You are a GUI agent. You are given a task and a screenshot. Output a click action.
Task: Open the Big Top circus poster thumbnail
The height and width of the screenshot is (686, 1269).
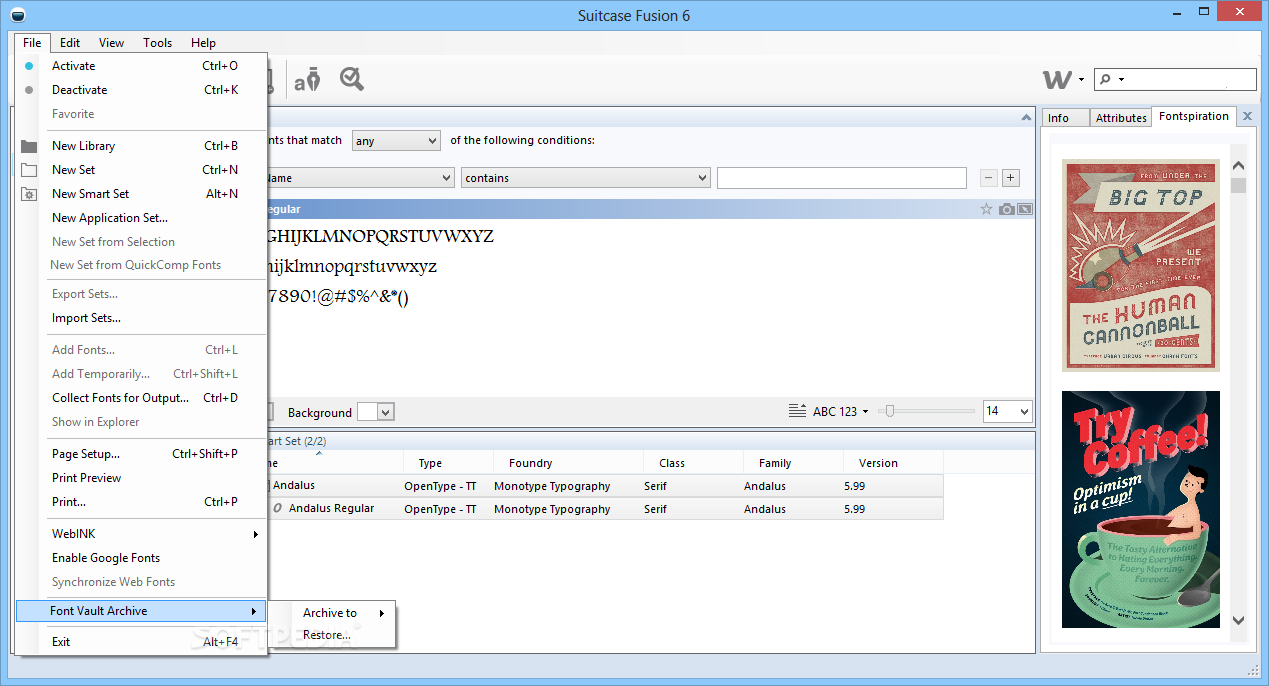1141,265
